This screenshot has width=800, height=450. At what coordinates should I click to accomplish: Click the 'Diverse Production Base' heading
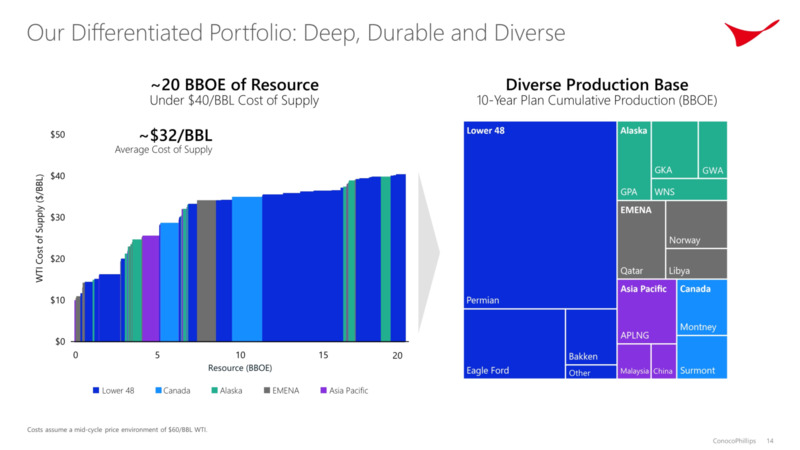click(x=597, y=84)
